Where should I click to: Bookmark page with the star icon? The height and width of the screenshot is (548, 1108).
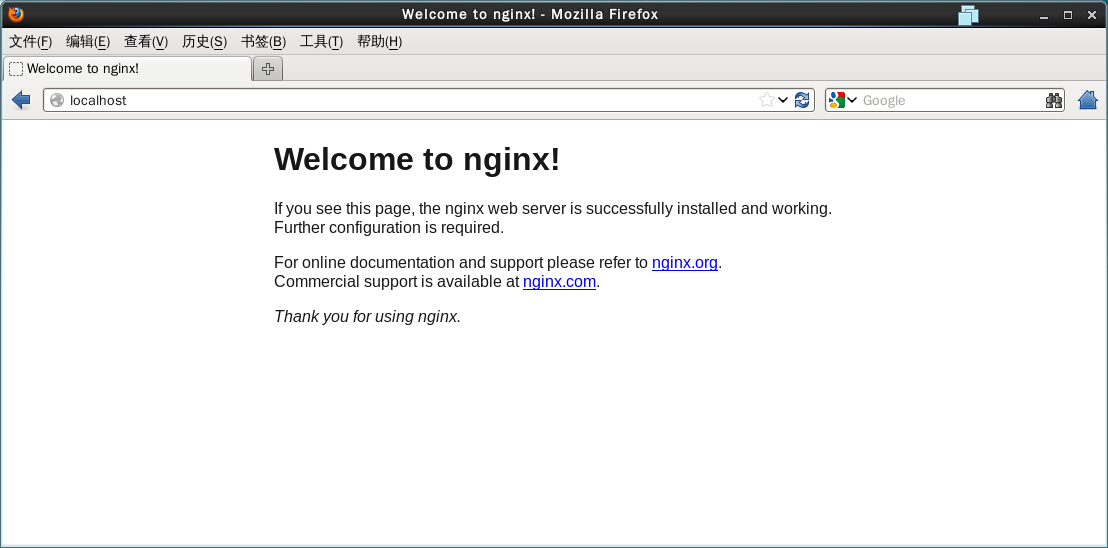click(x=767, y=100)
